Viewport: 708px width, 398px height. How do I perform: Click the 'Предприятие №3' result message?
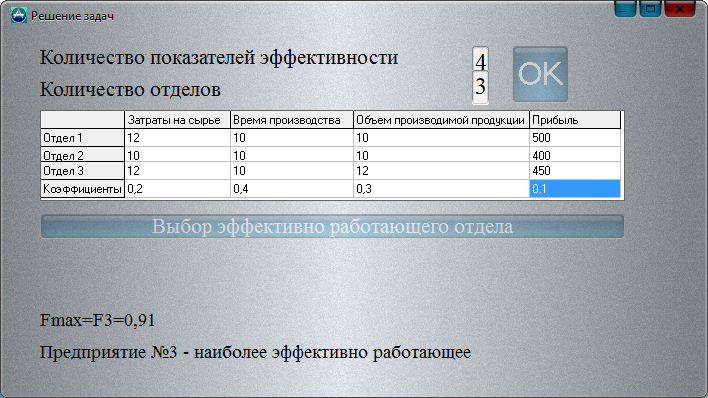[x=255, y=352]
